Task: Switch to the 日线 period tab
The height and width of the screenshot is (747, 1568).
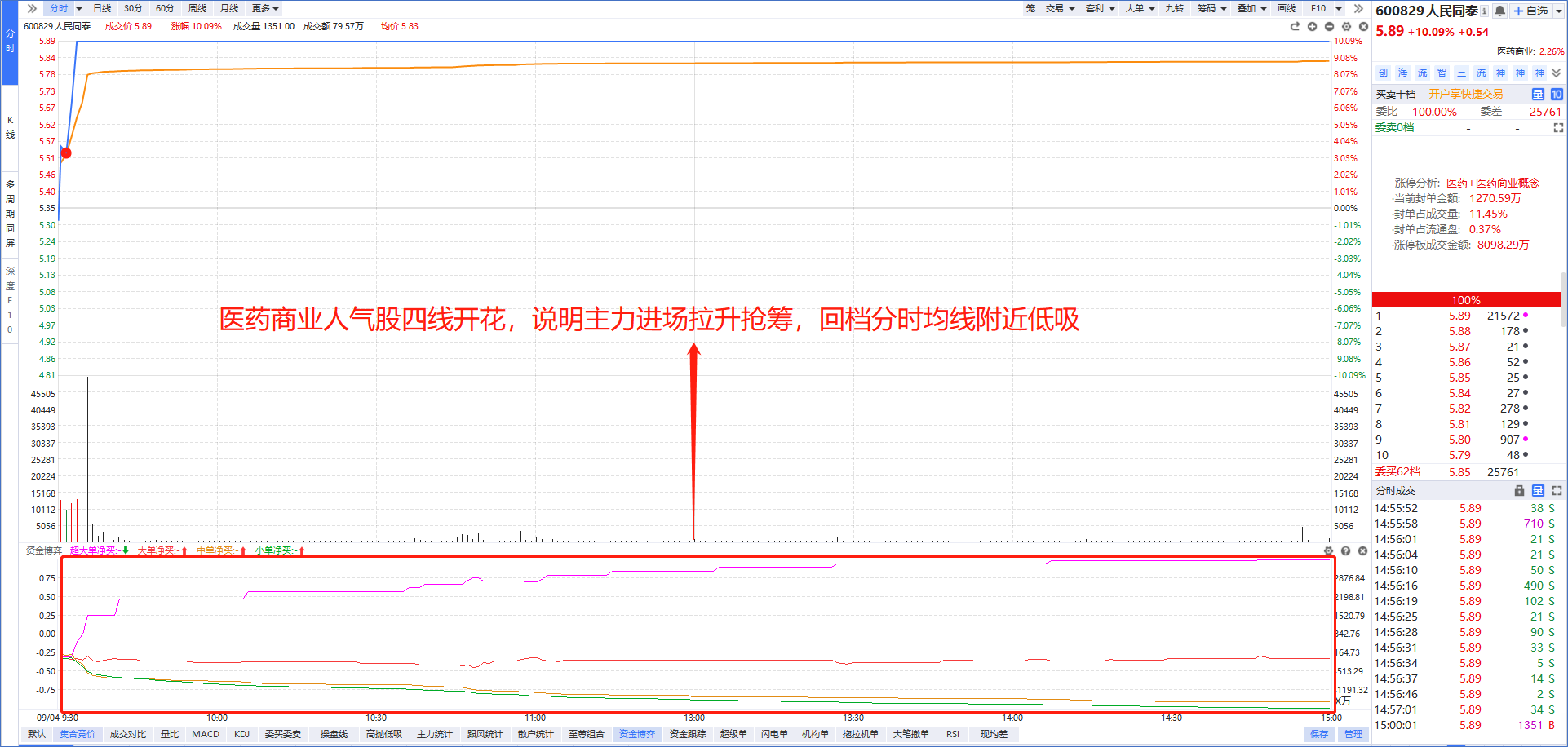Action: 102,8
